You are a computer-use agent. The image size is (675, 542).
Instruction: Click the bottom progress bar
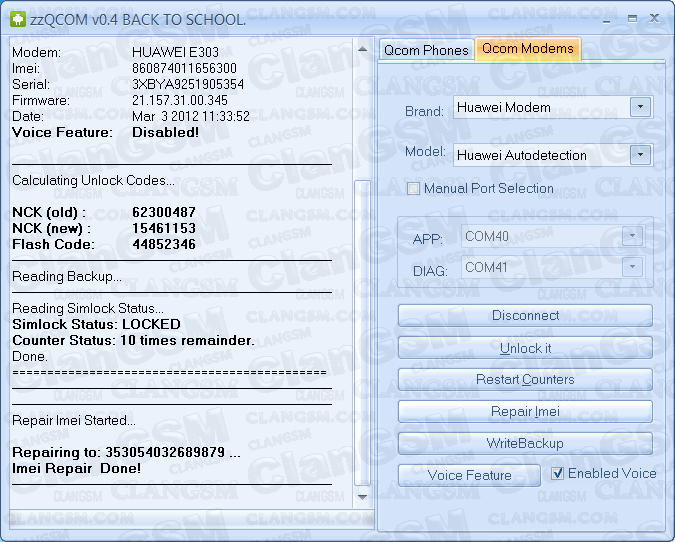click(x=191, y=519)
